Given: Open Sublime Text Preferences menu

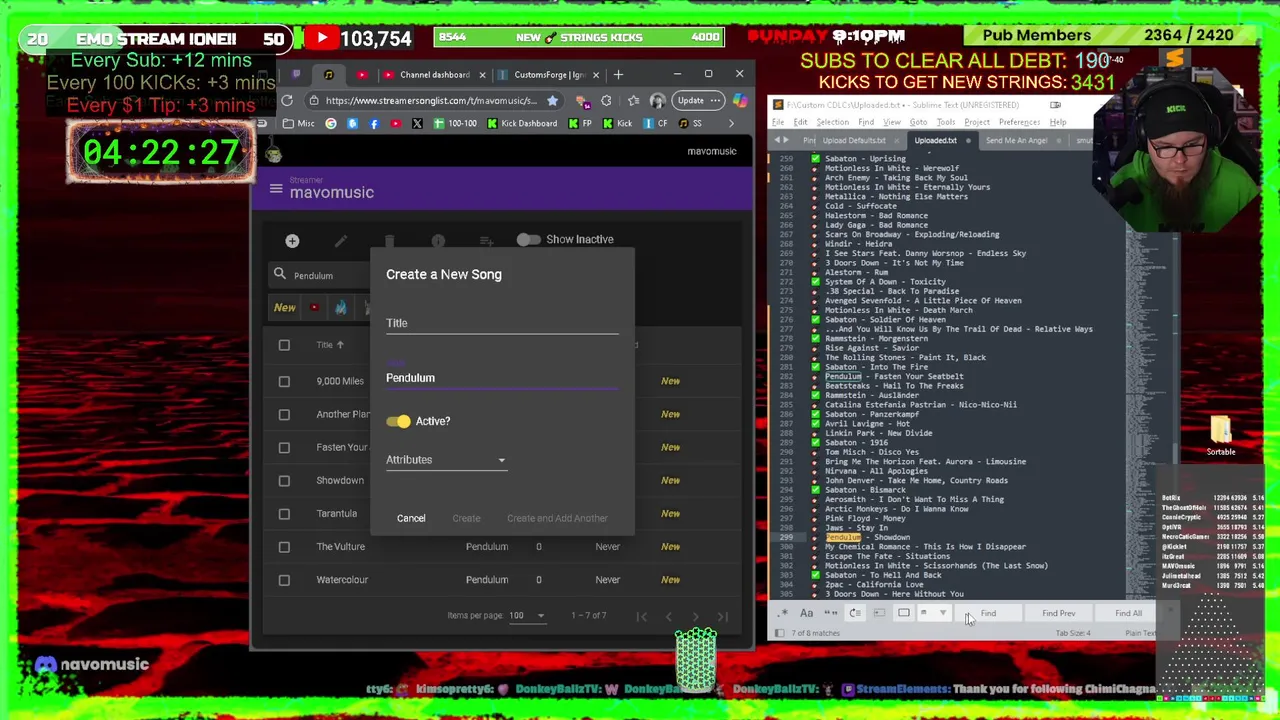Looking at the screenshot, I should coord(1019,122).
